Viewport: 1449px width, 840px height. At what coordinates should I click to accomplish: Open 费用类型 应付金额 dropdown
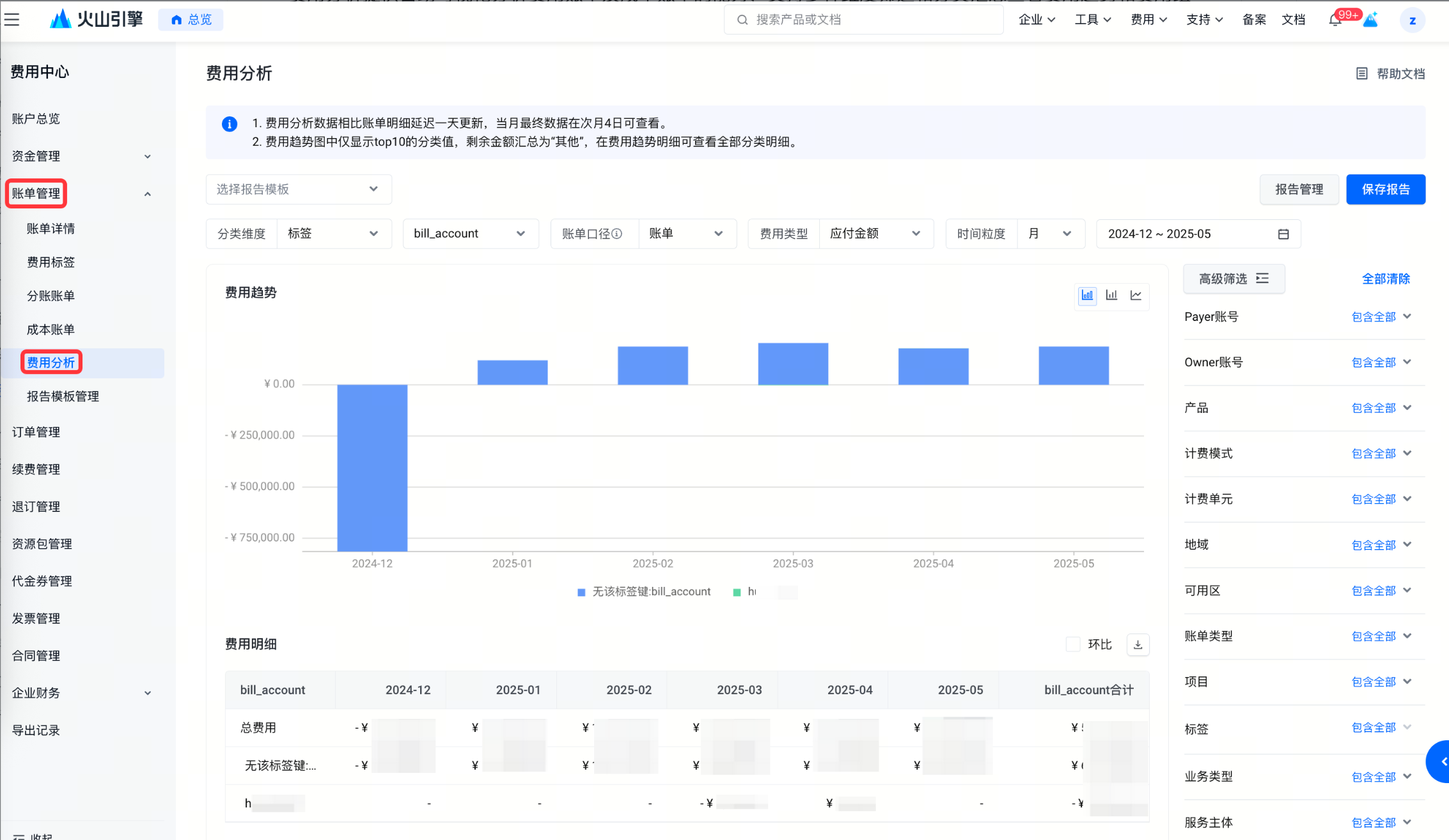[x=876, y=234]
